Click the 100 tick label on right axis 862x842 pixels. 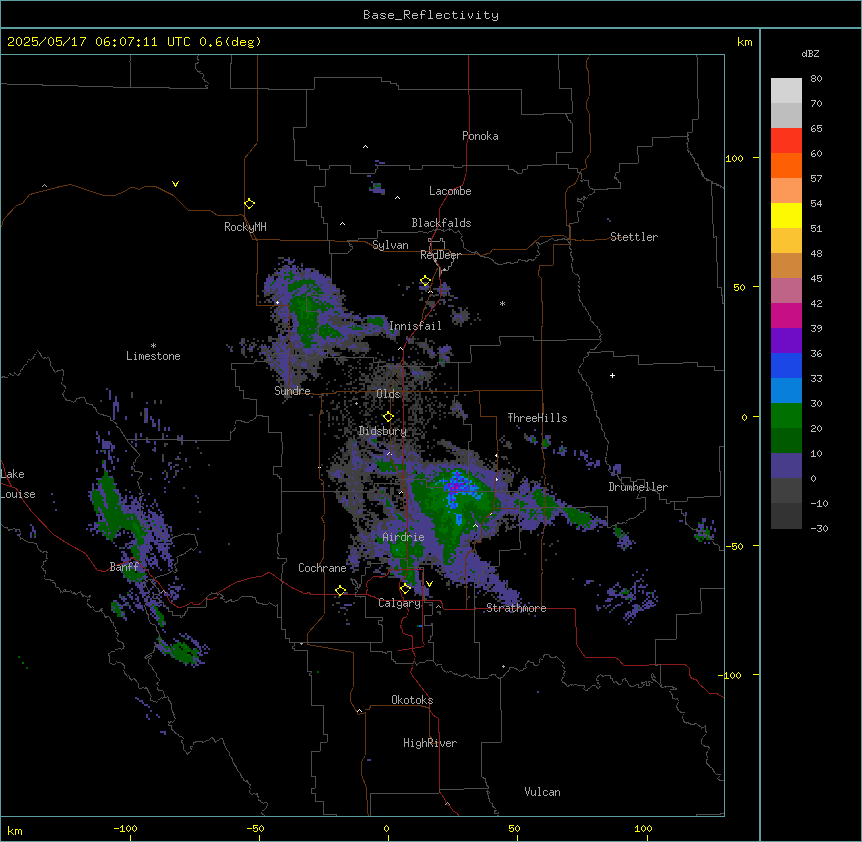coord(734,158)
